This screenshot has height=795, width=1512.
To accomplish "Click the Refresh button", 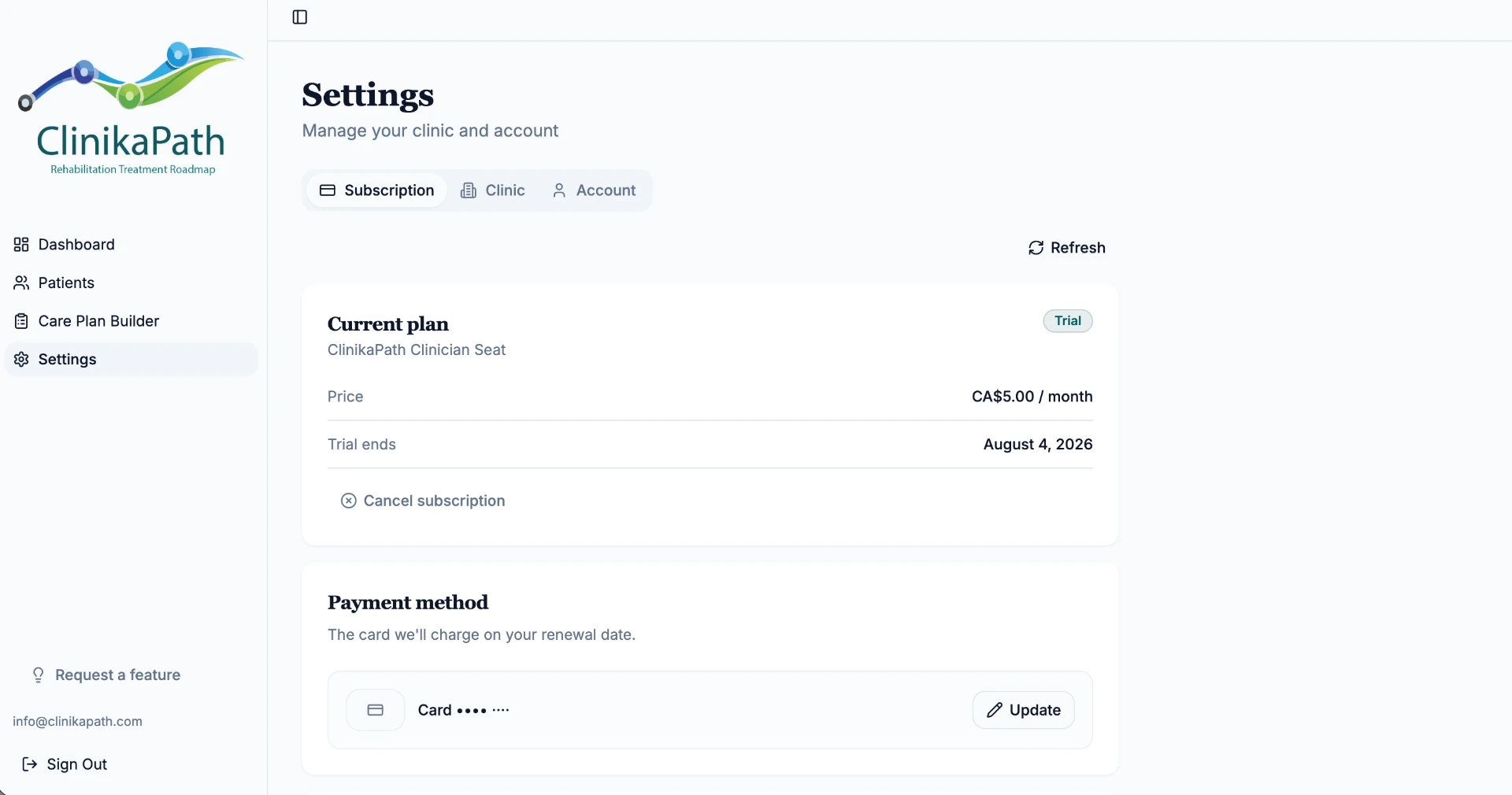I will point(1067,248).
